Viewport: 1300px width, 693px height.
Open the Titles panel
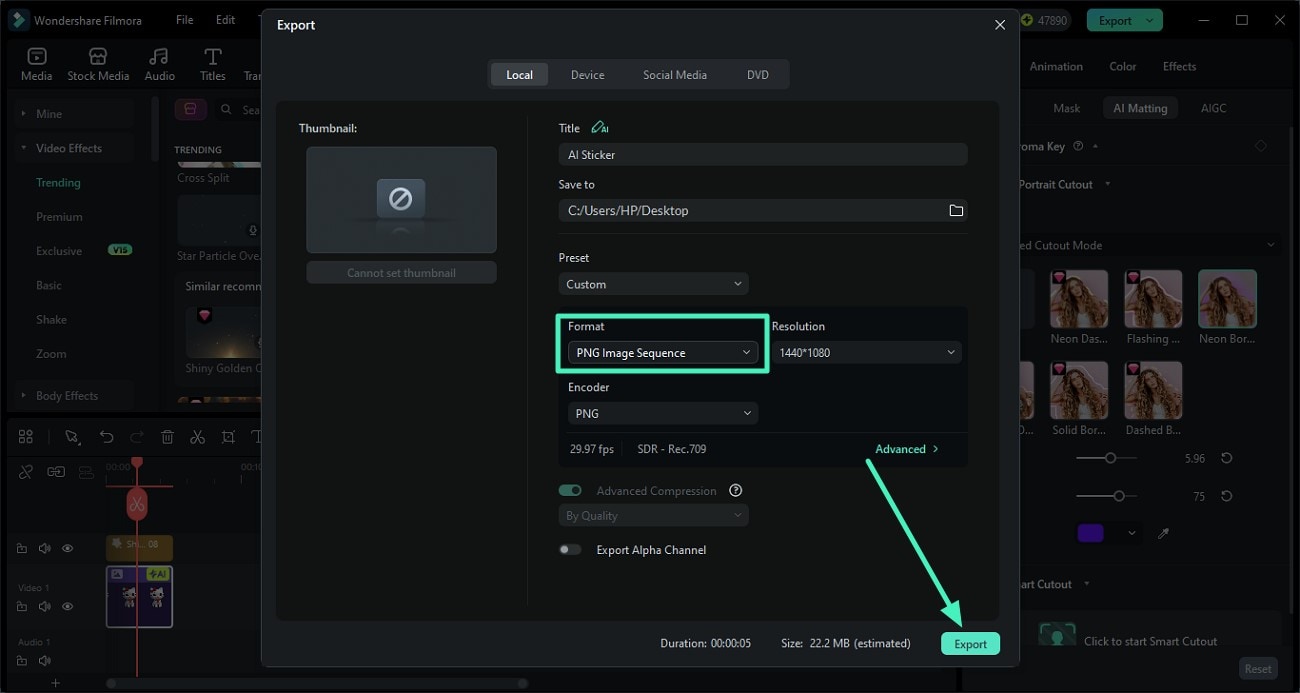tap(212, 65)
